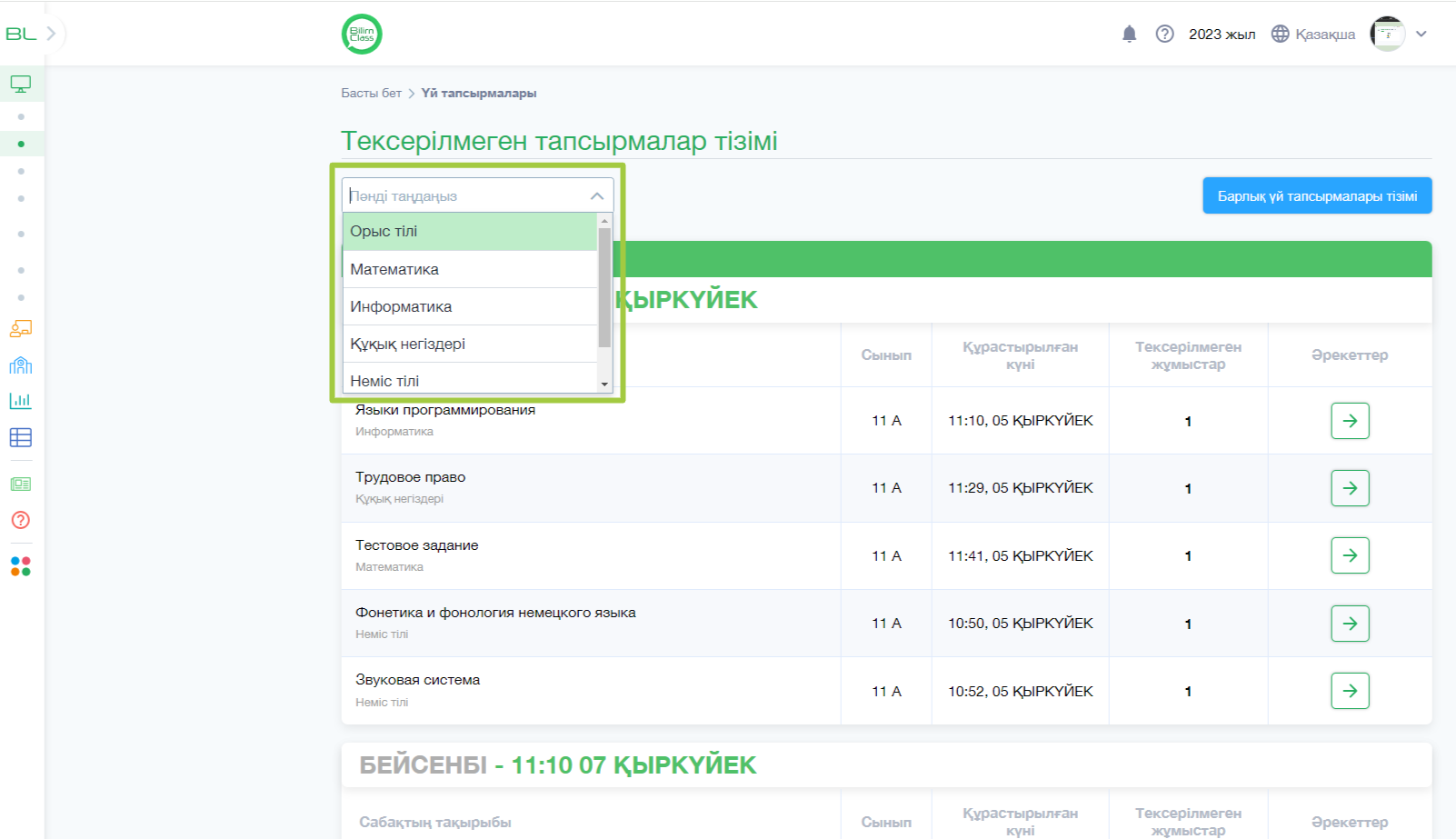Click the Языки программирования task title
The height and width of the screenshot is (839, 1456).
(x=445, y=410)
